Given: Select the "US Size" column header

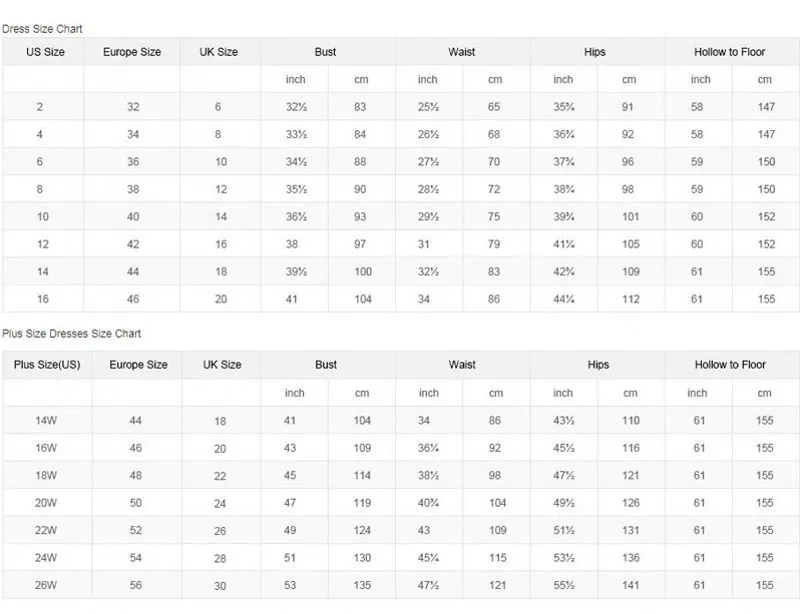Looking at the screenshot, I should point(45,52).
